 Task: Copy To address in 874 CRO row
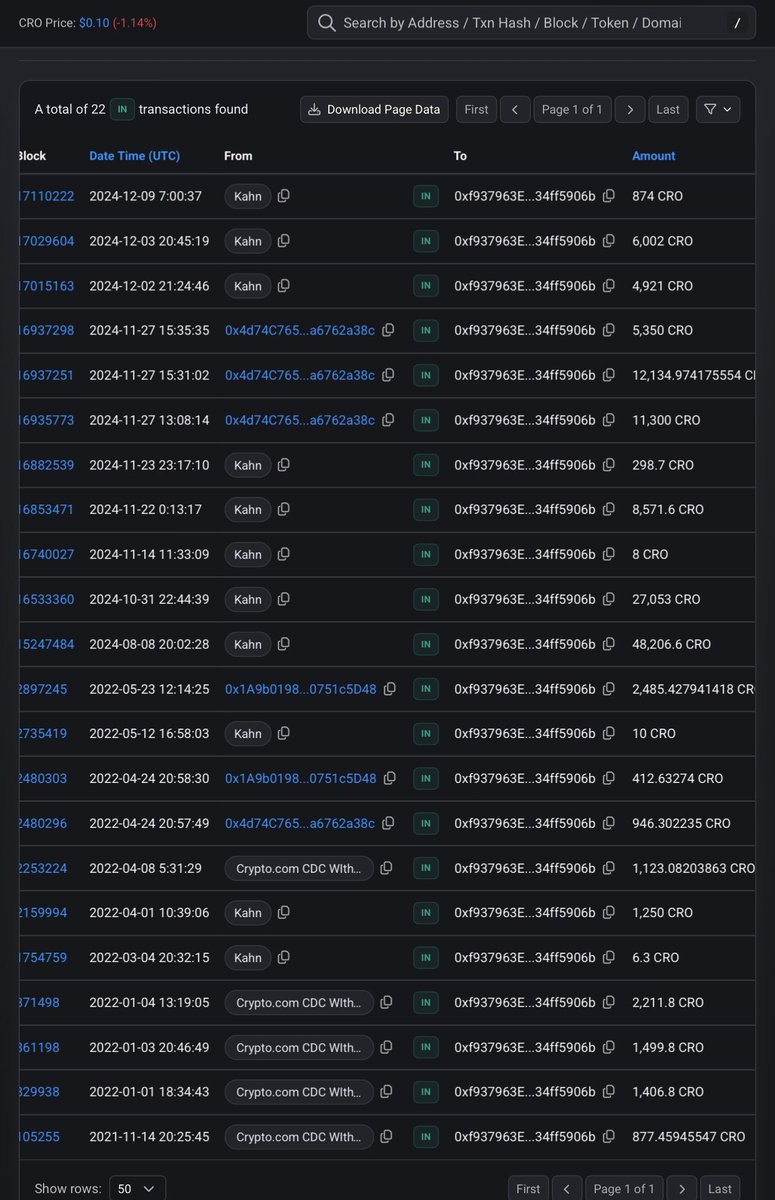coord(609,196)
